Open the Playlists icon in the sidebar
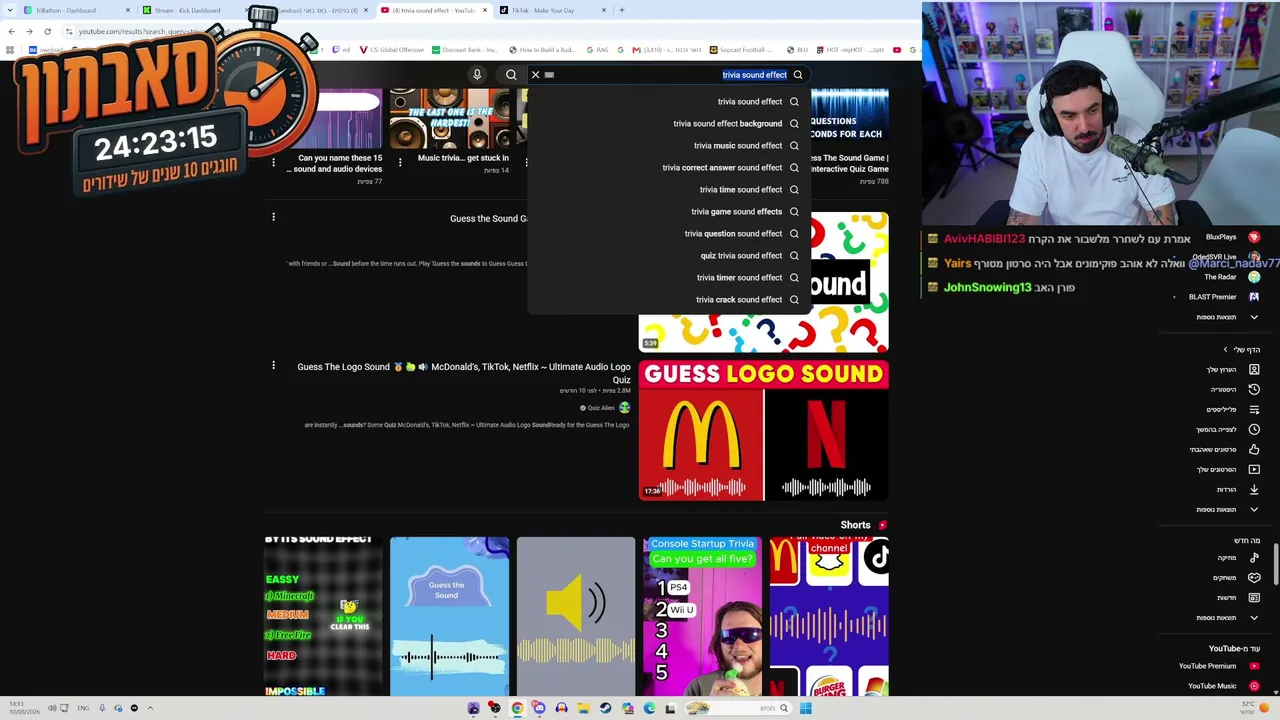Image resolution: width=1280 pixels, height=720 pixels. [x=1254, y=410]
